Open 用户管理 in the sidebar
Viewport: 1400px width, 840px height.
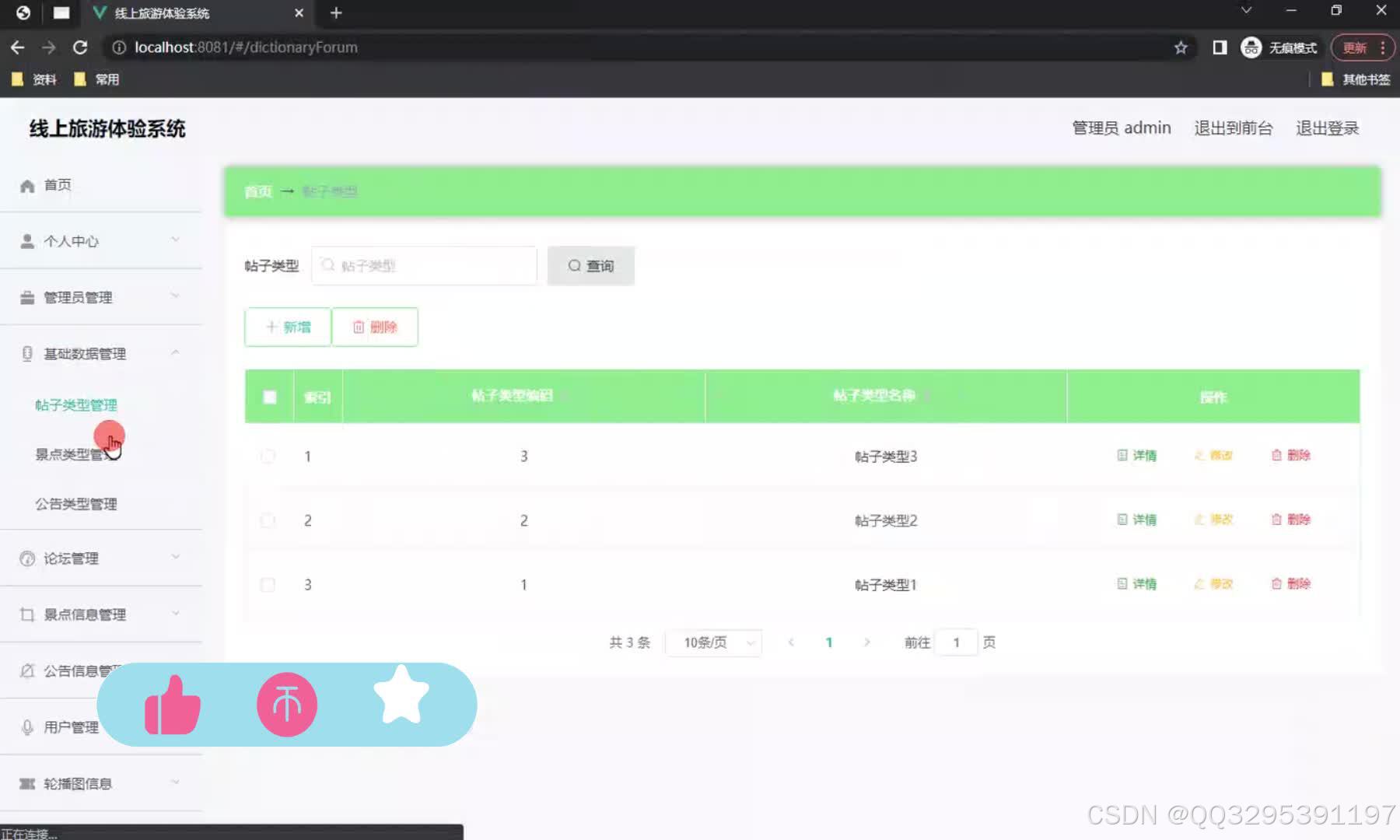(72, 727)
